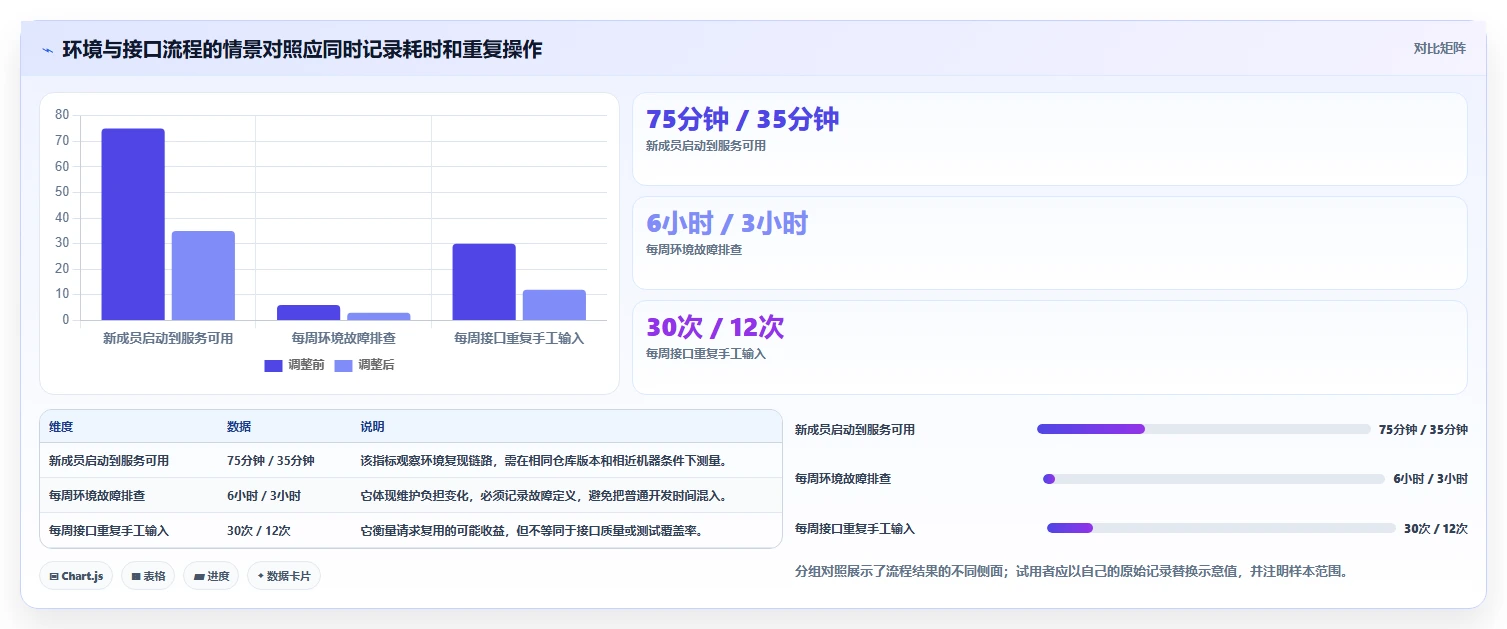Click the 调整后 legend color box

pos(344,365)
